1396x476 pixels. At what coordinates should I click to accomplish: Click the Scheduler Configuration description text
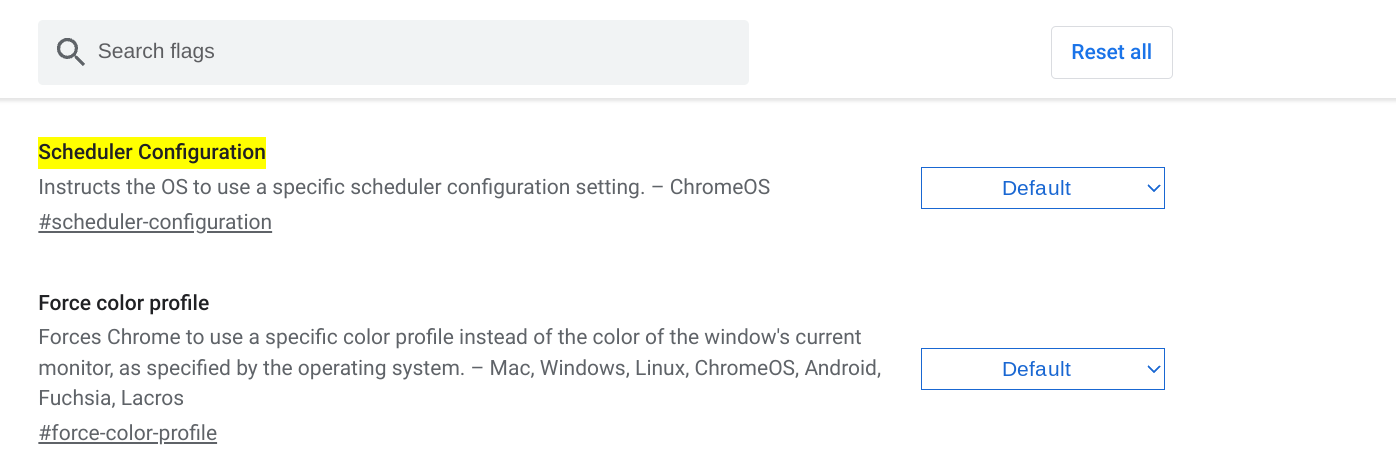[x=404, y=187]
